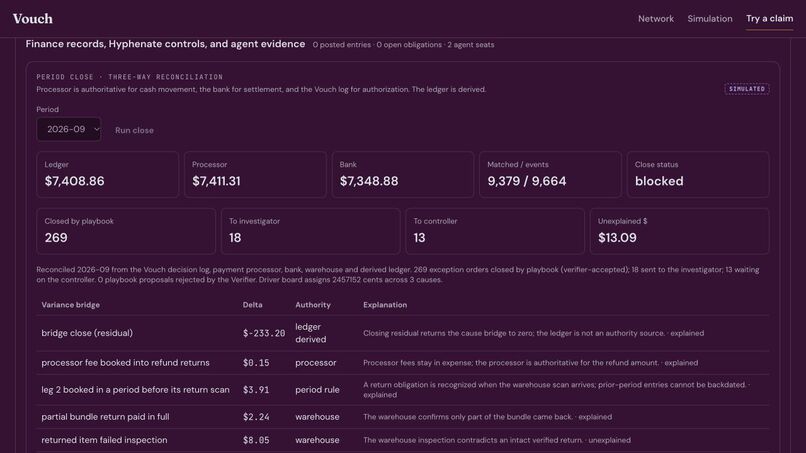Click the SIMULATED badge
Viewport: 806px width, 453px height.
pyautogui.click(x=747, y=89)
